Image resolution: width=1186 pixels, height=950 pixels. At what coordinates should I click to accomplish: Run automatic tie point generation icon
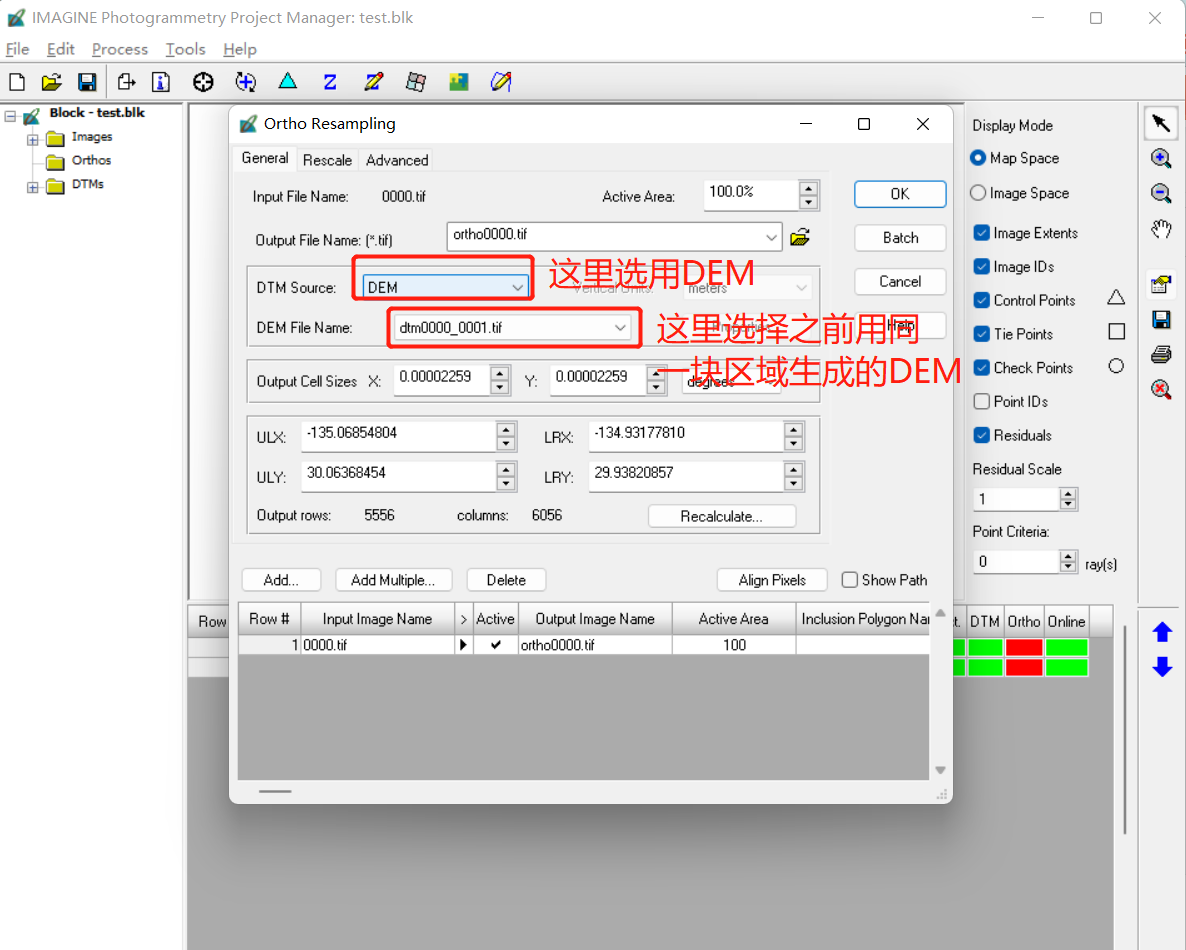(245, 82)
